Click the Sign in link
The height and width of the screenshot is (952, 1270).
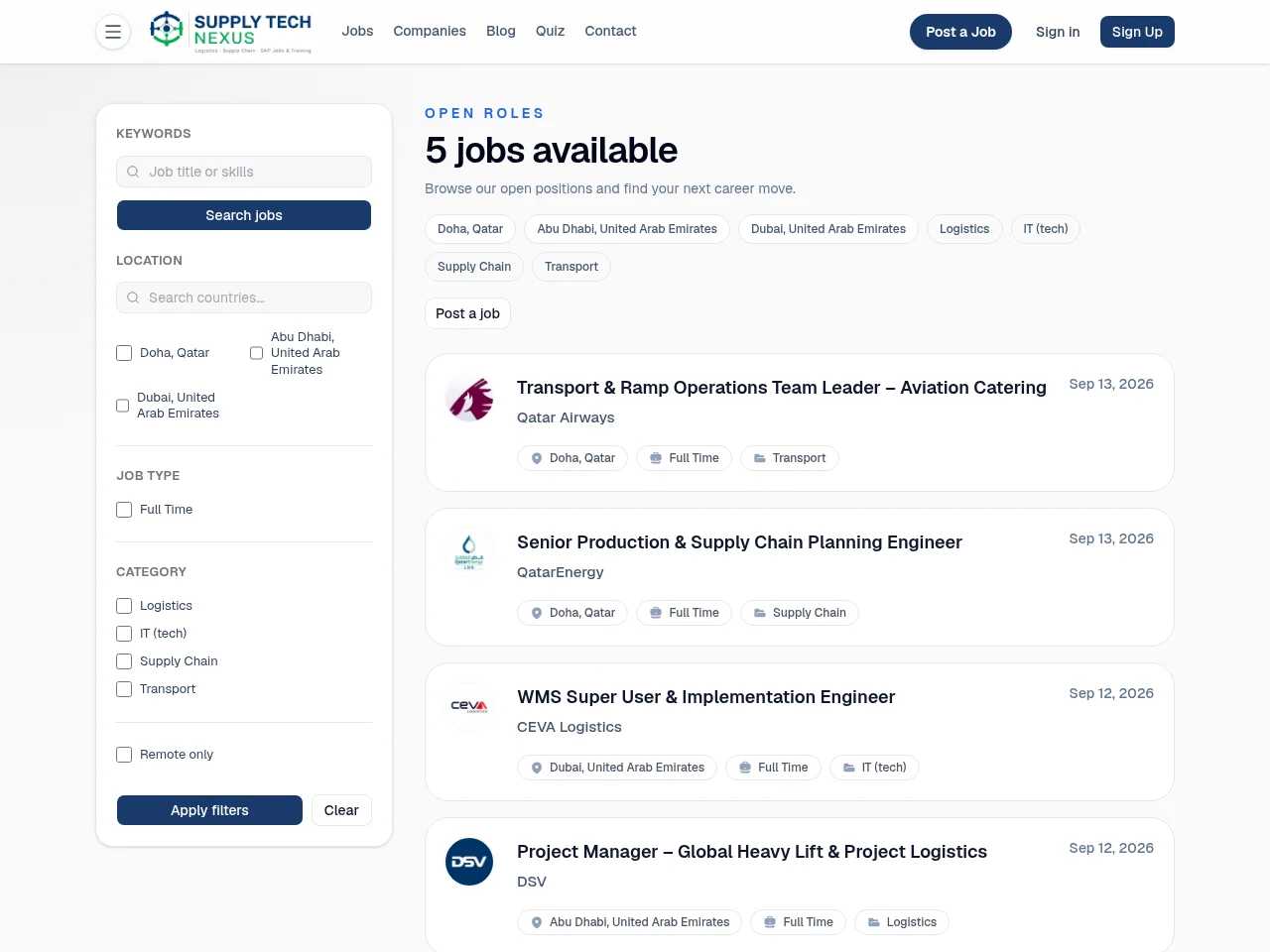pyautogui.click(x=1058, y=32)
